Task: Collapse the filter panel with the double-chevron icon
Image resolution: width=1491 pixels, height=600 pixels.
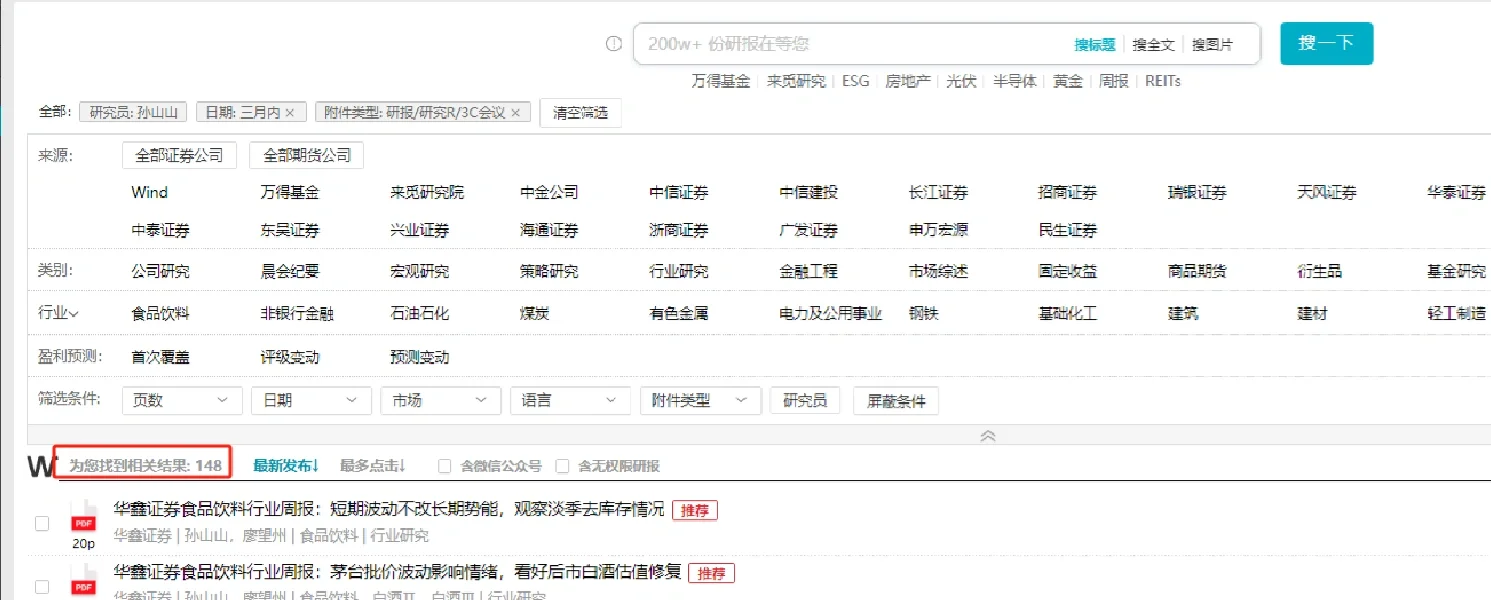Action: (x=988, y=435)
